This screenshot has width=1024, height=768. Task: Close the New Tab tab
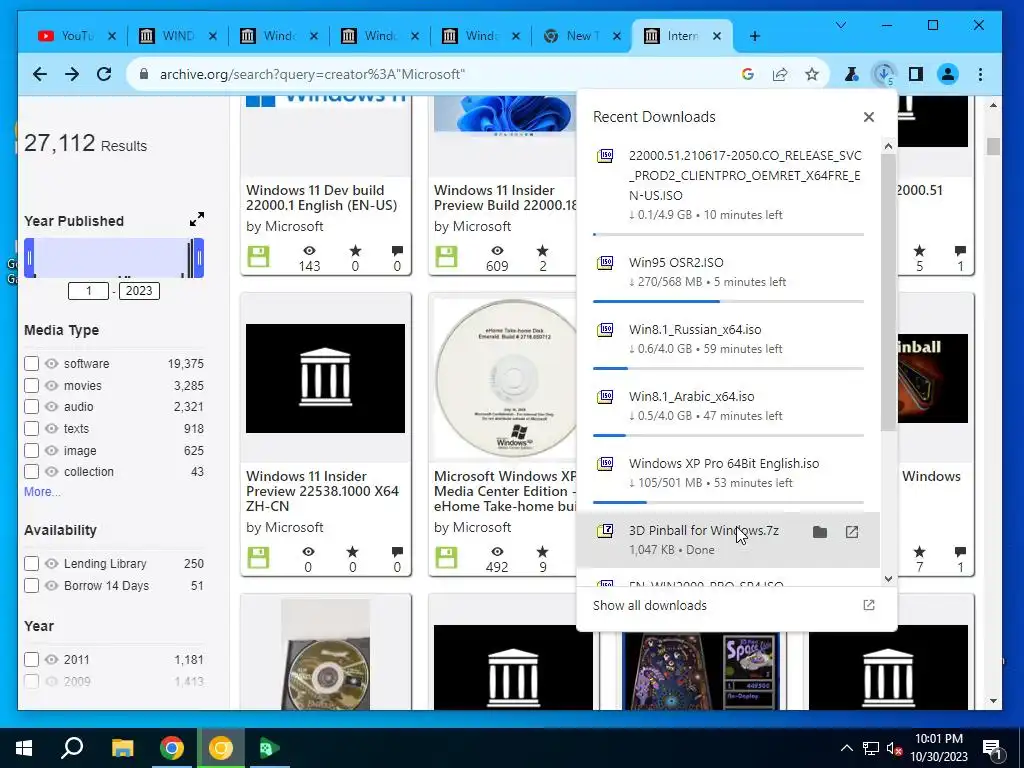tap(616, 36)
